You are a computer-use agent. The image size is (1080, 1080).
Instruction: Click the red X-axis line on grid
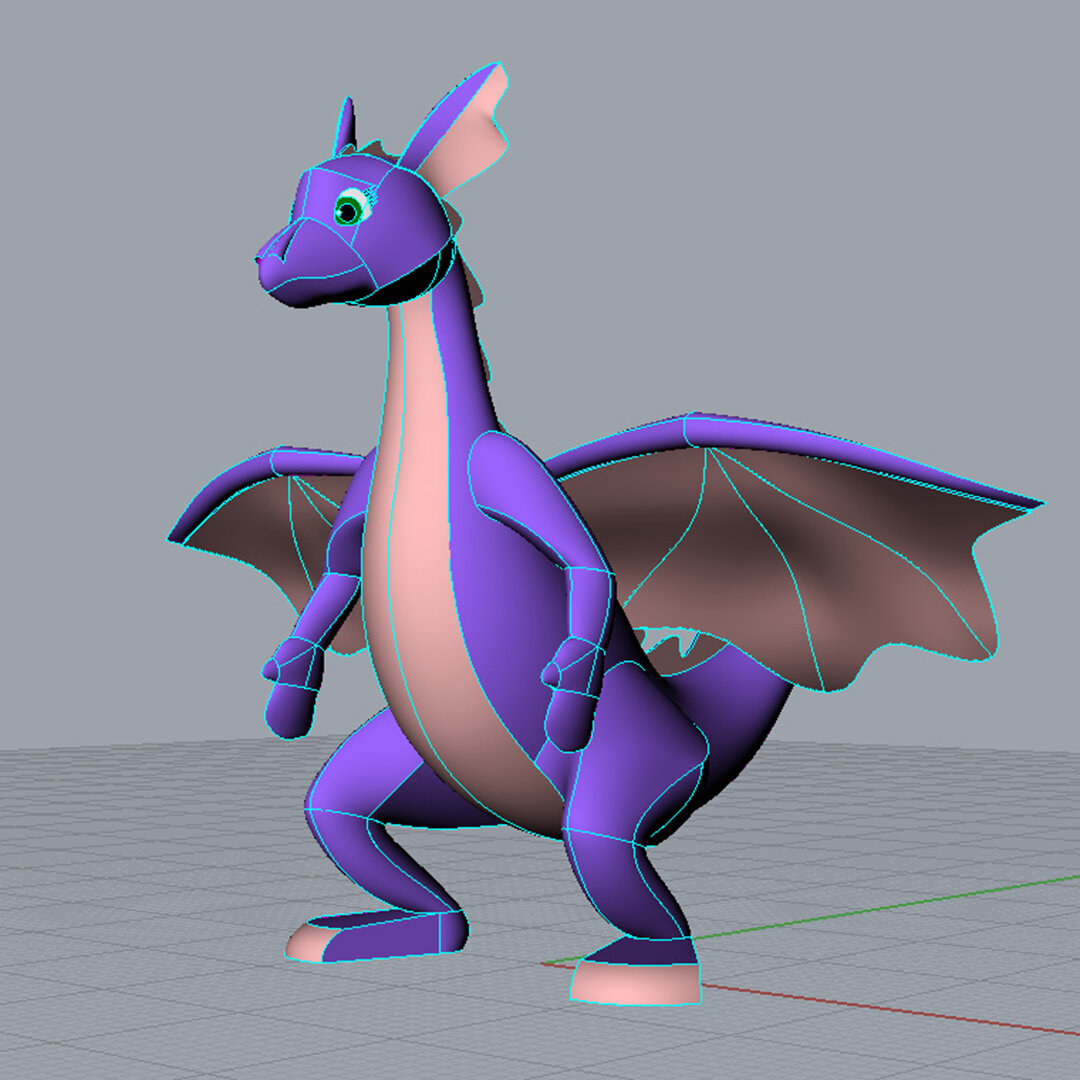click(x=889, y=1010)
